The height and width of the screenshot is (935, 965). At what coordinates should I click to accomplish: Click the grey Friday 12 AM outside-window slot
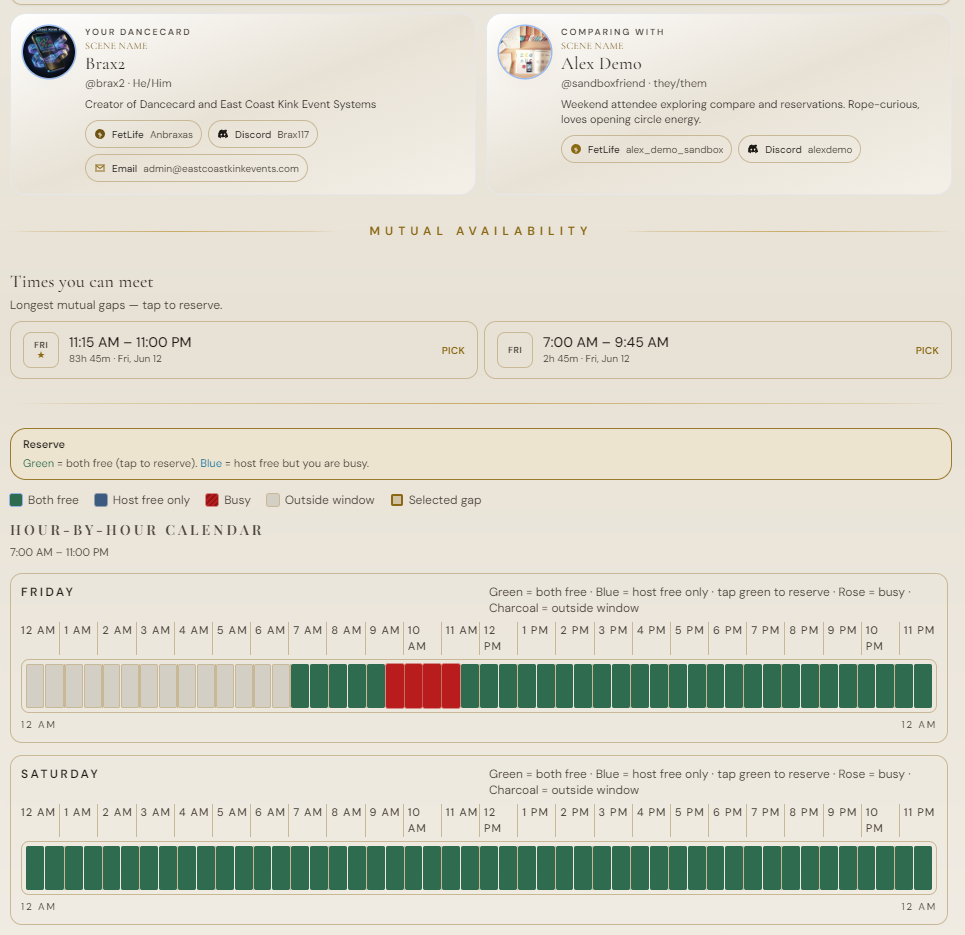coord(35,686)
